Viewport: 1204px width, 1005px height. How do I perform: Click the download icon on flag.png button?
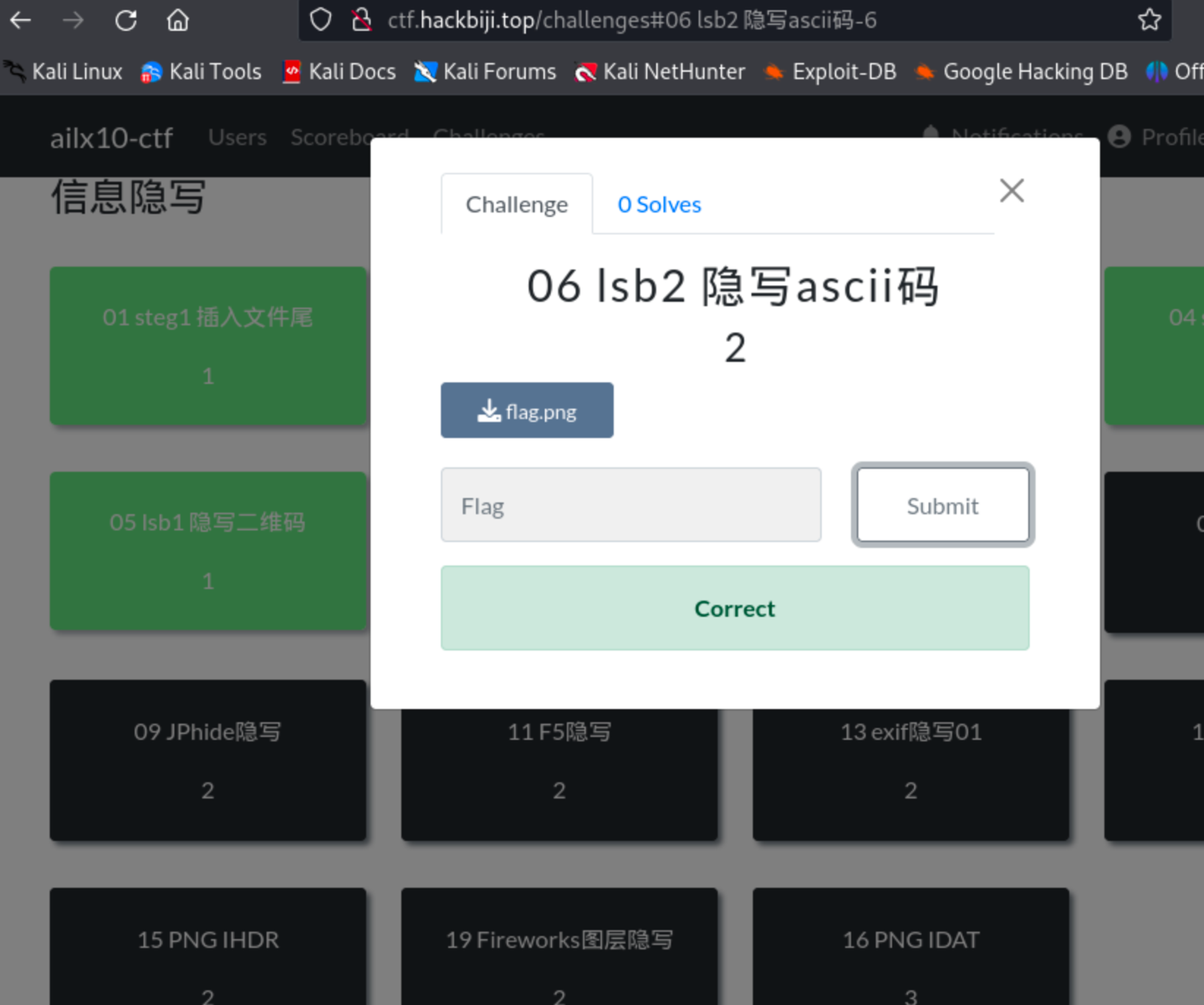488,411
